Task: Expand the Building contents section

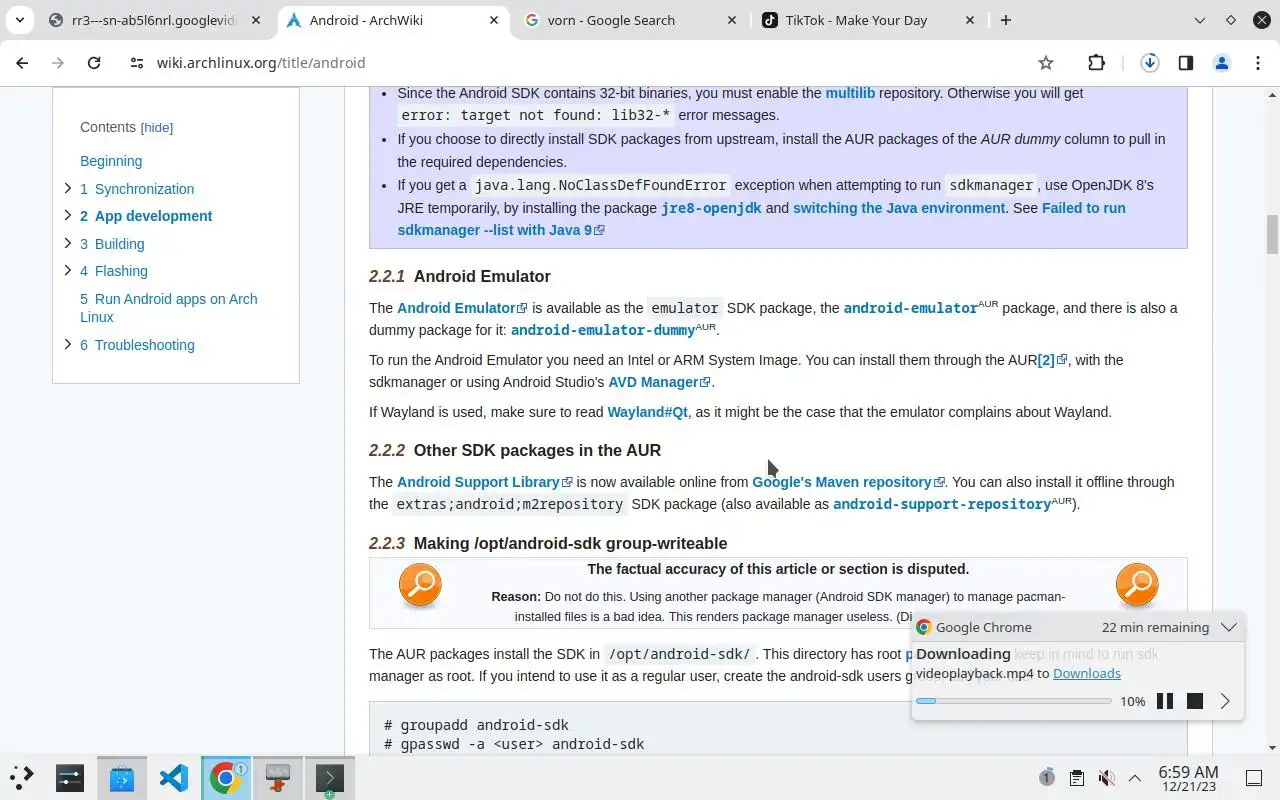Action: pos(68,243)
